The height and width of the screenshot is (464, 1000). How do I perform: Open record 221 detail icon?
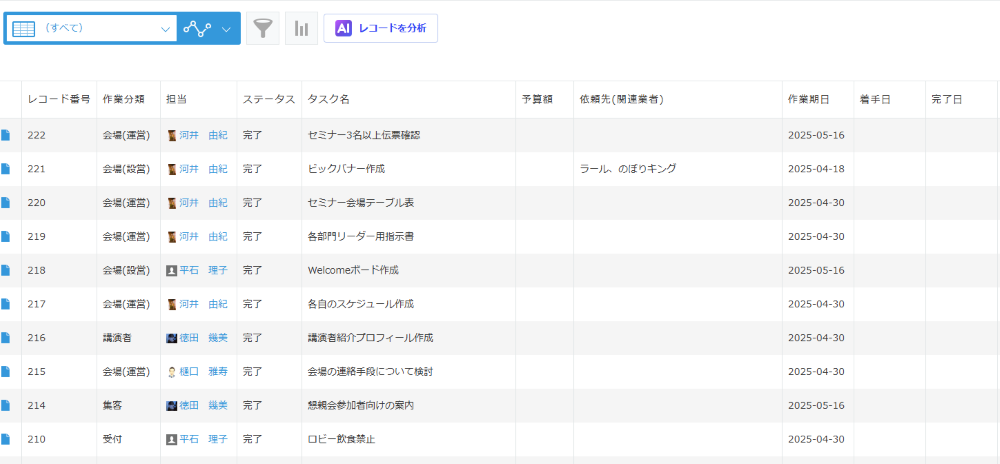click(6, 169)
